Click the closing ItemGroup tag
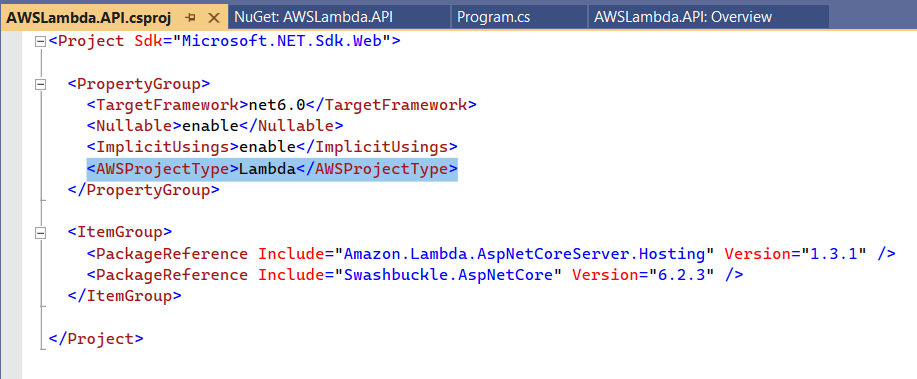Screen dimensions: 917x379 pos(125,296)
